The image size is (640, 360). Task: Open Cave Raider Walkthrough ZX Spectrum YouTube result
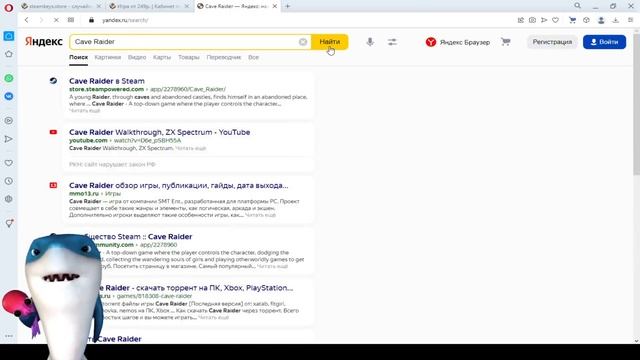(x=160, y=132)
